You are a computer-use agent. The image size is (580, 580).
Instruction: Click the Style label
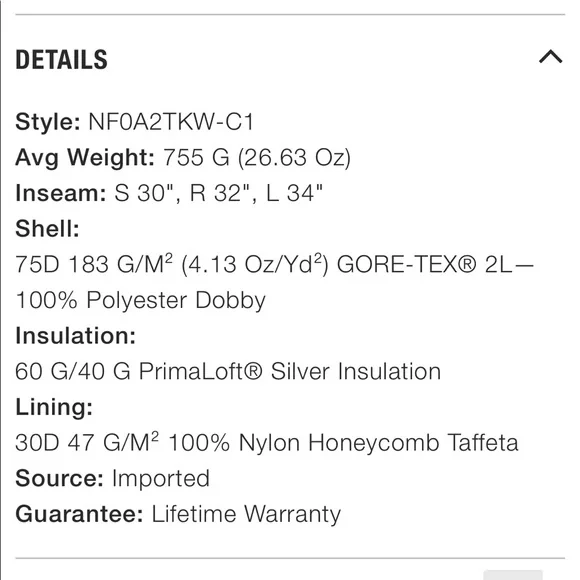[48, 122]
